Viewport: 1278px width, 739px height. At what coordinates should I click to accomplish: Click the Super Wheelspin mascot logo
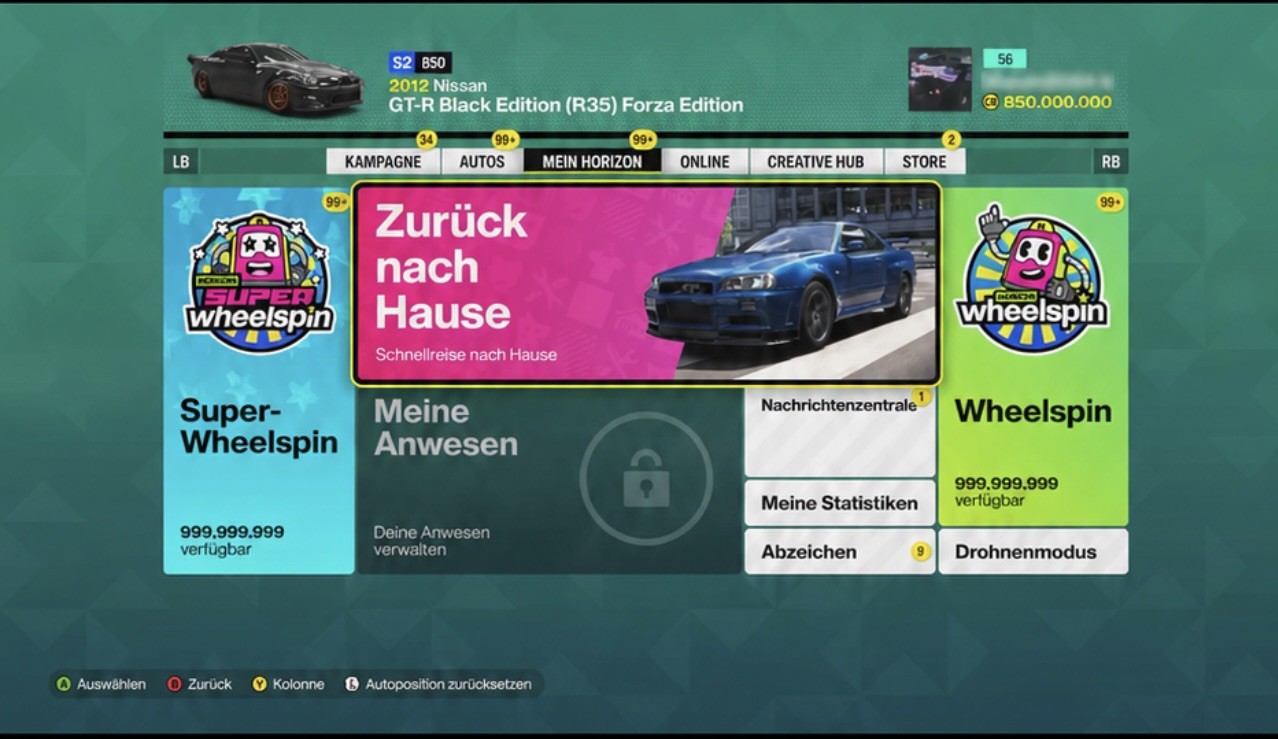(x=259, y=283)
